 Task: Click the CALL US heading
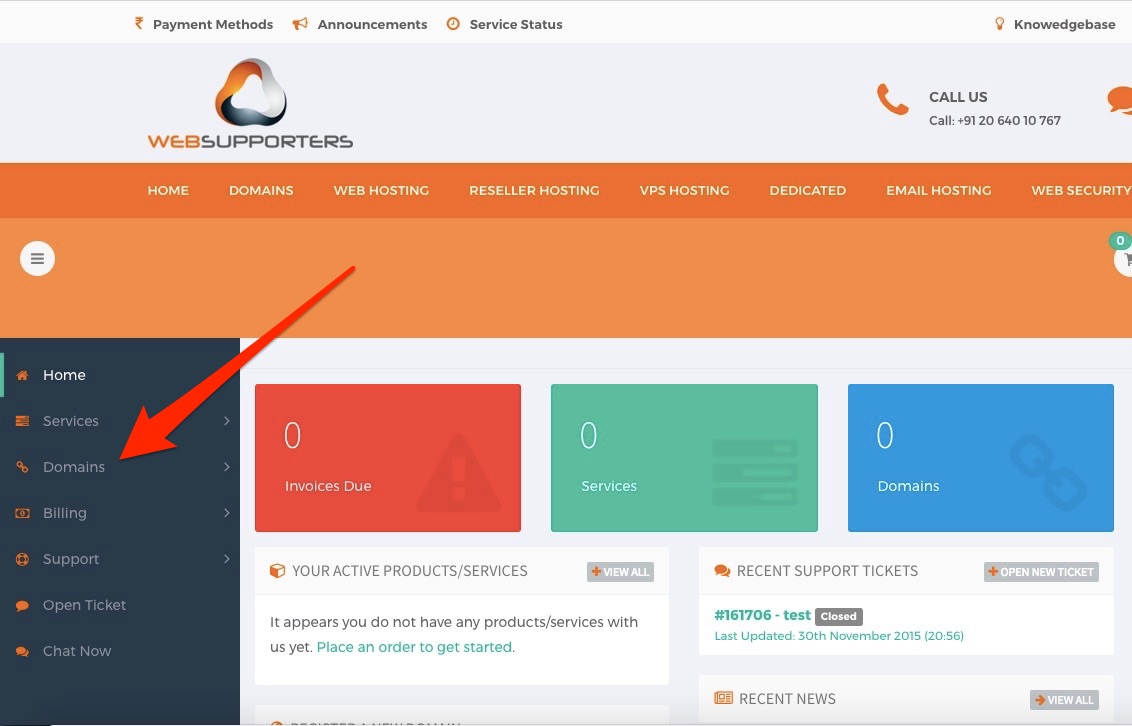(x=958, y=97)
